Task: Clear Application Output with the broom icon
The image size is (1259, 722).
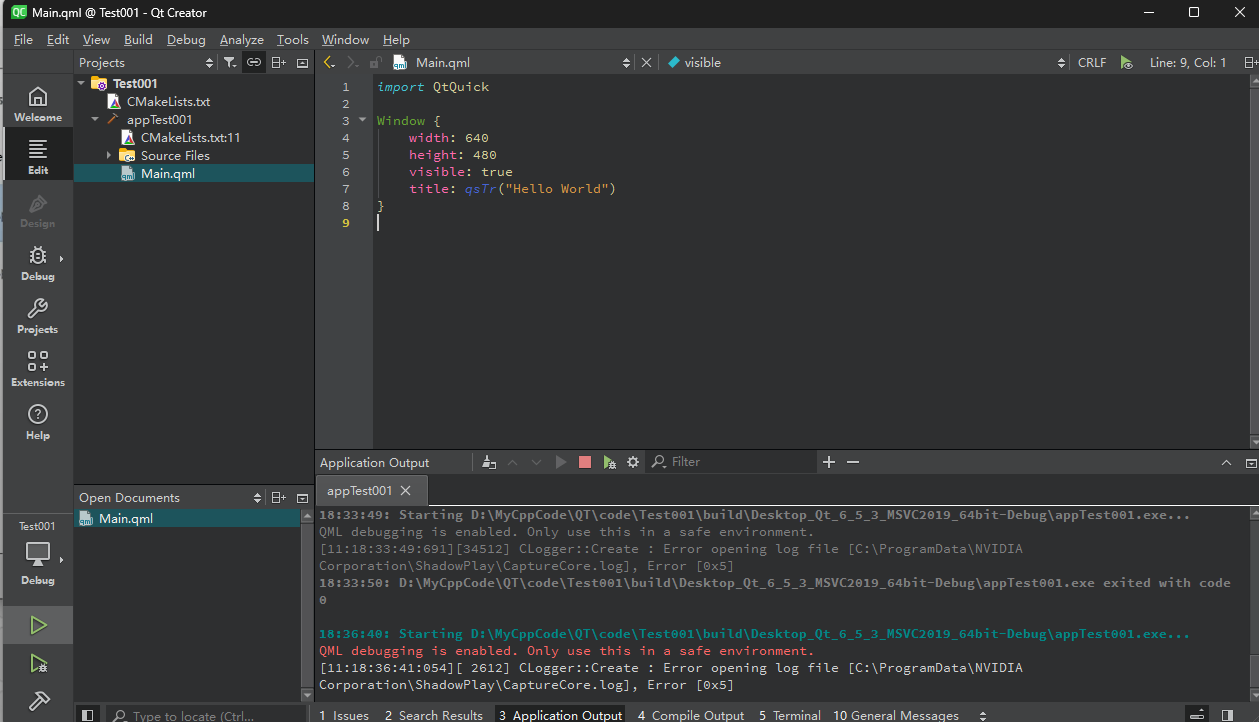Action: [x=488, y=462]
